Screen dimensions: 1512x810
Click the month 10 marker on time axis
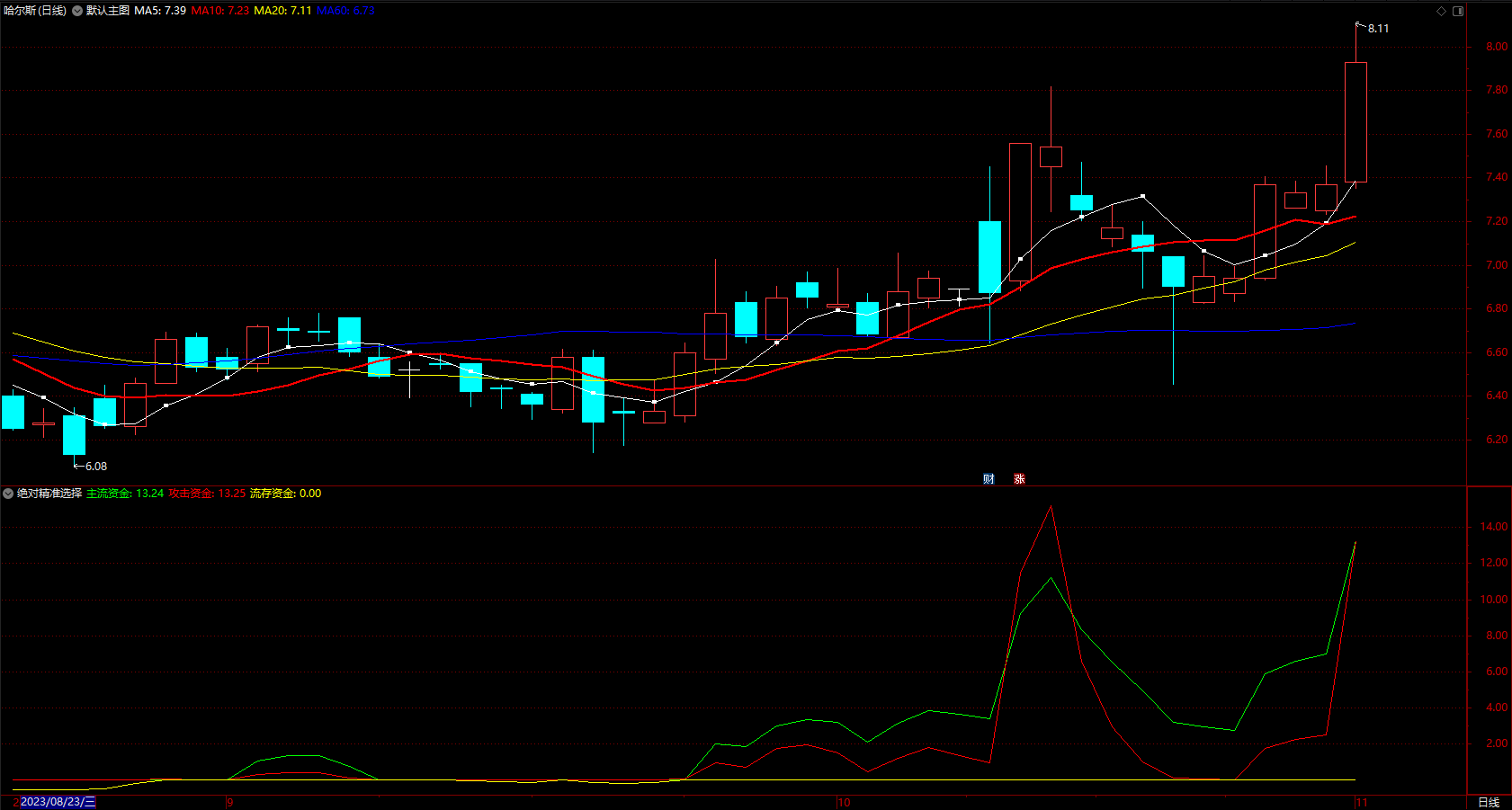(844, 802)
